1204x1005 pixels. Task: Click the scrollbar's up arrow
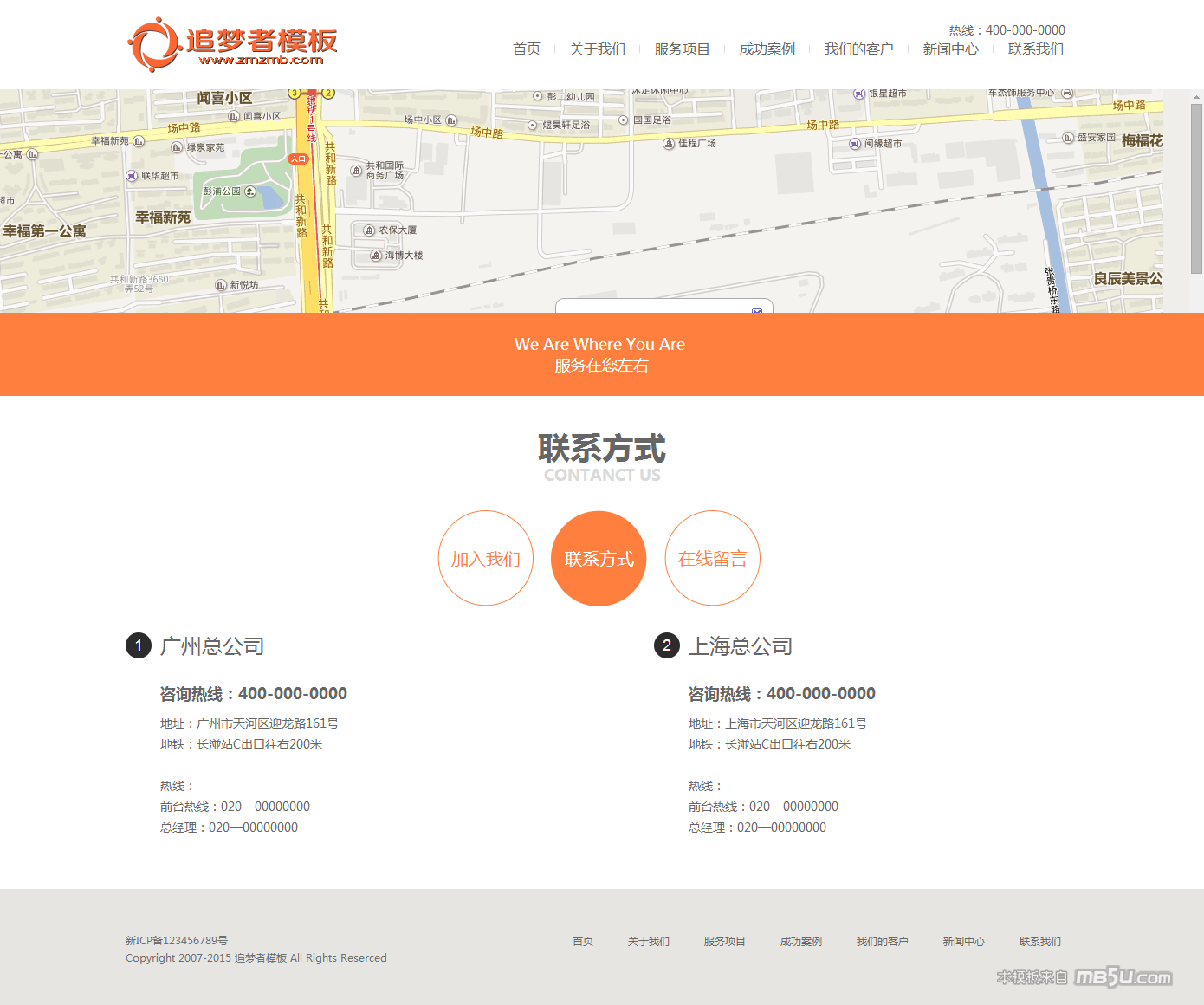coord(1196,96)
